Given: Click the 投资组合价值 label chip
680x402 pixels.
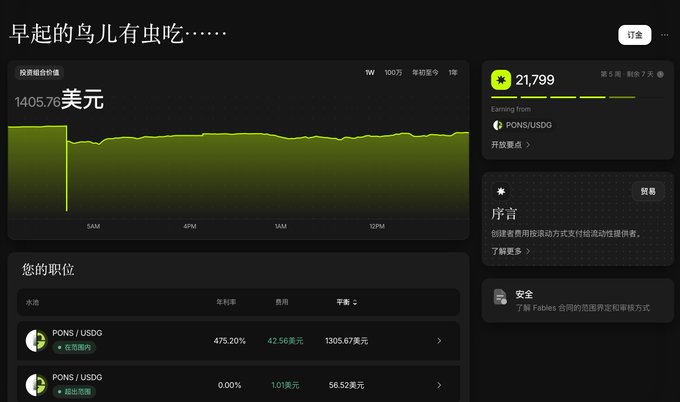Looking at the screenshot, I should 39,72.
